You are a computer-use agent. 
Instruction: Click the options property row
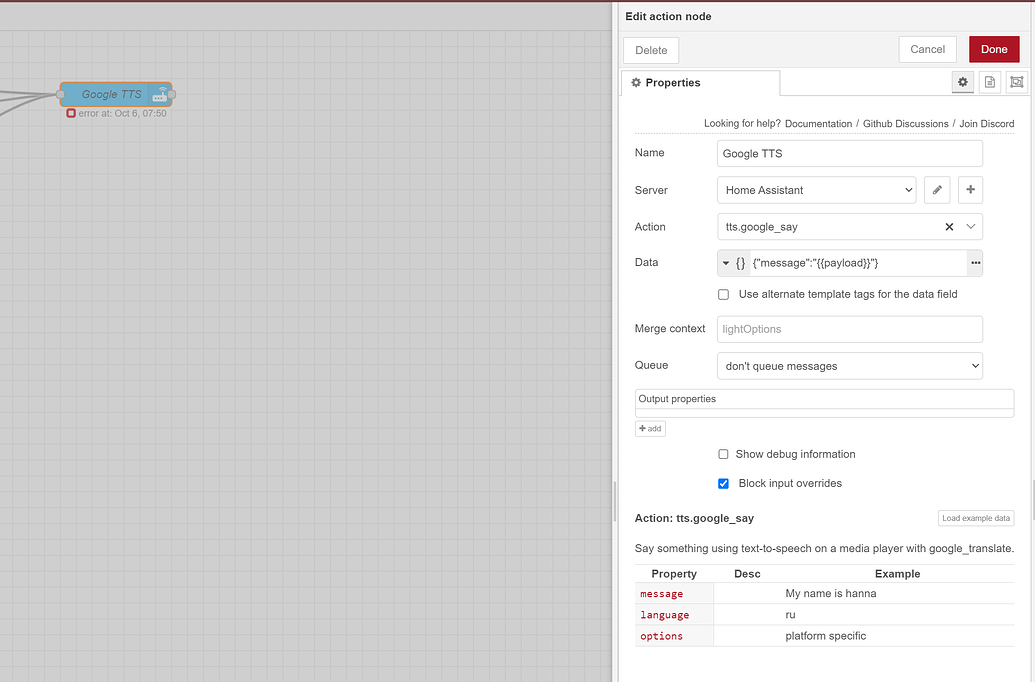pos(824,636)
